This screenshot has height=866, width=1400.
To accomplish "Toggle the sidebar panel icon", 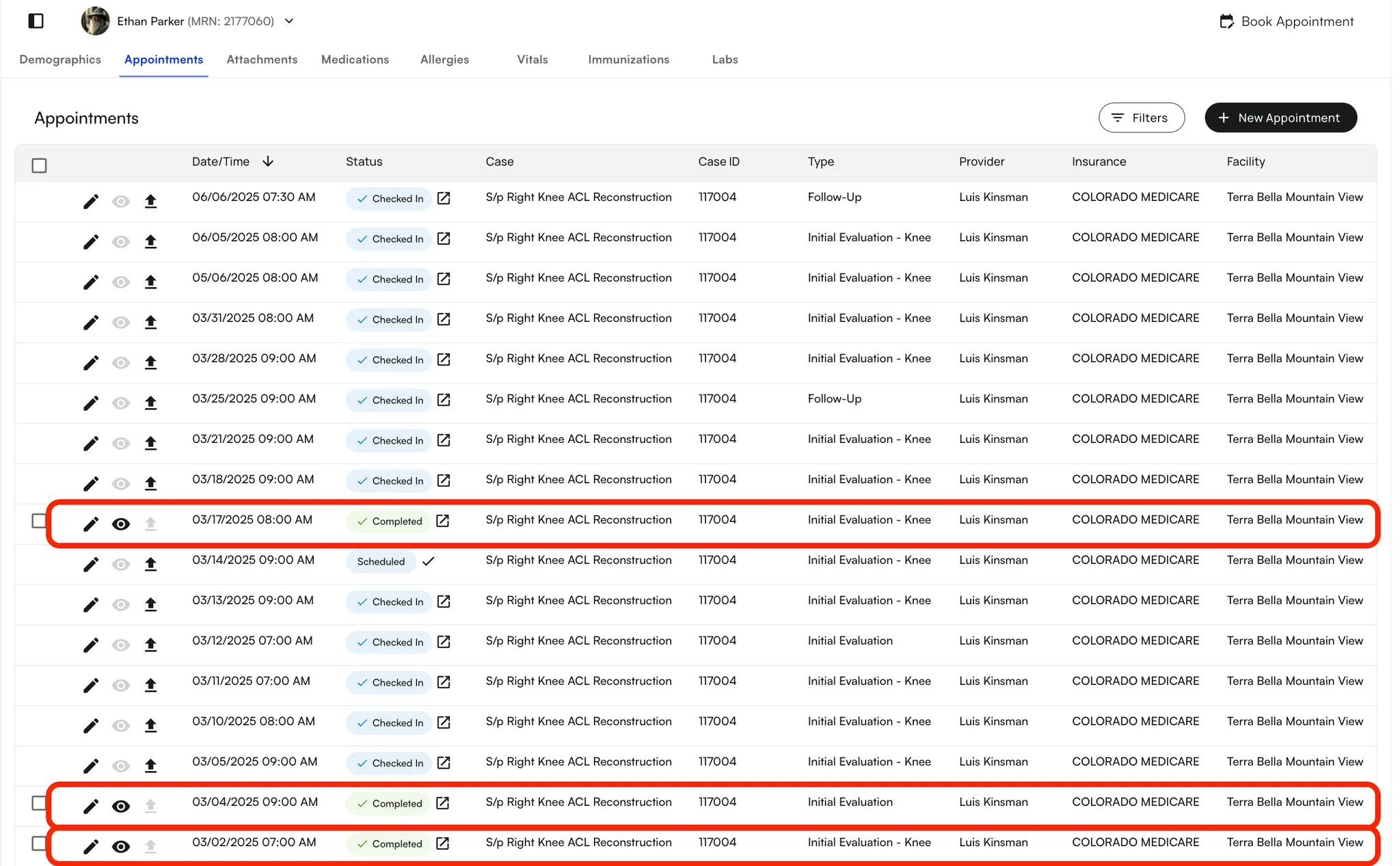I will 36,21.
